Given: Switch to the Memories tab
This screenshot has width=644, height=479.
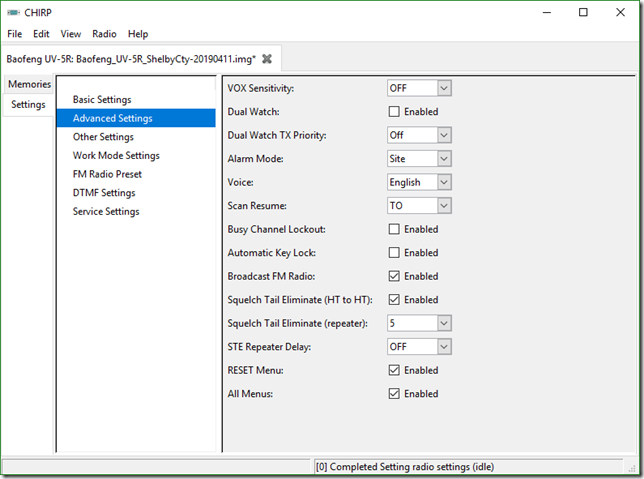Looking at the screenshot, I should (x=29, y=84).
